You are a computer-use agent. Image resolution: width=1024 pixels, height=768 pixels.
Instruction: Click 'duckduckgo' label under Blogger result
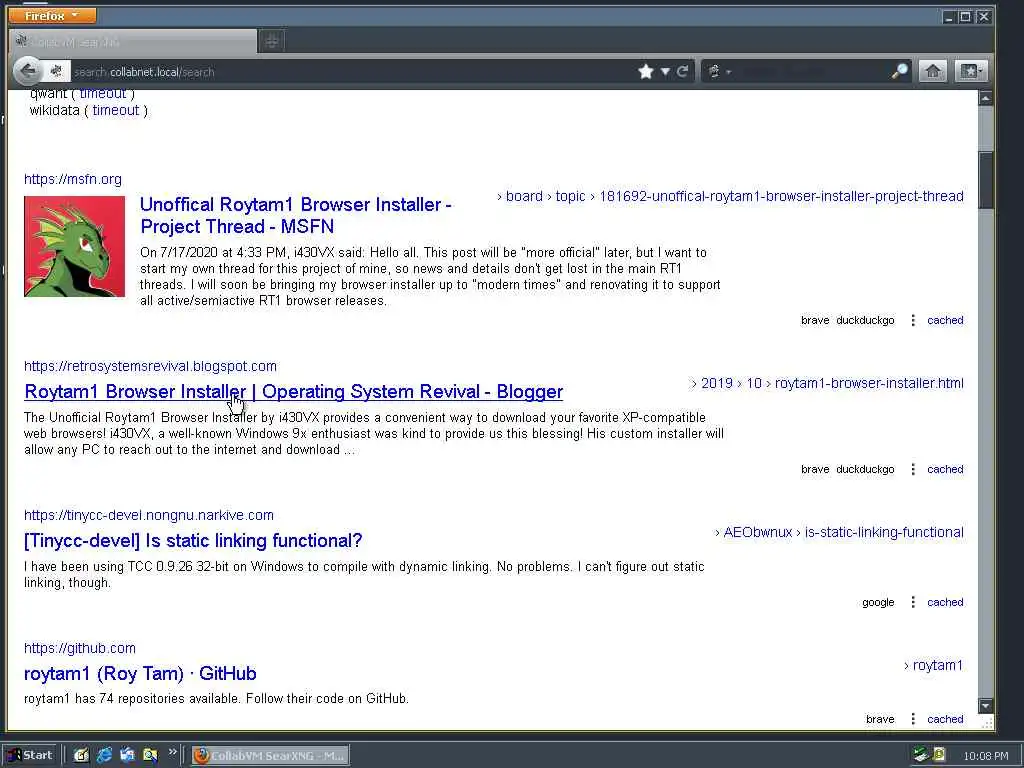click(865, 469)
